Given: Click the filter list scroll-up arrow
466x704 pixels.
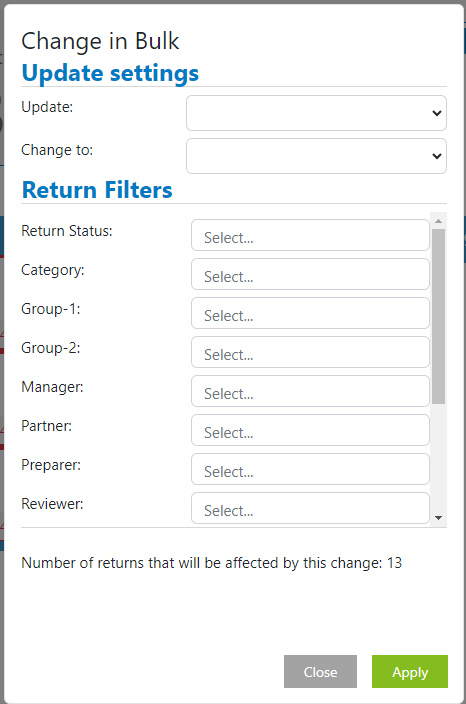Looking at the screenshot, I should (x=439, y=220).
